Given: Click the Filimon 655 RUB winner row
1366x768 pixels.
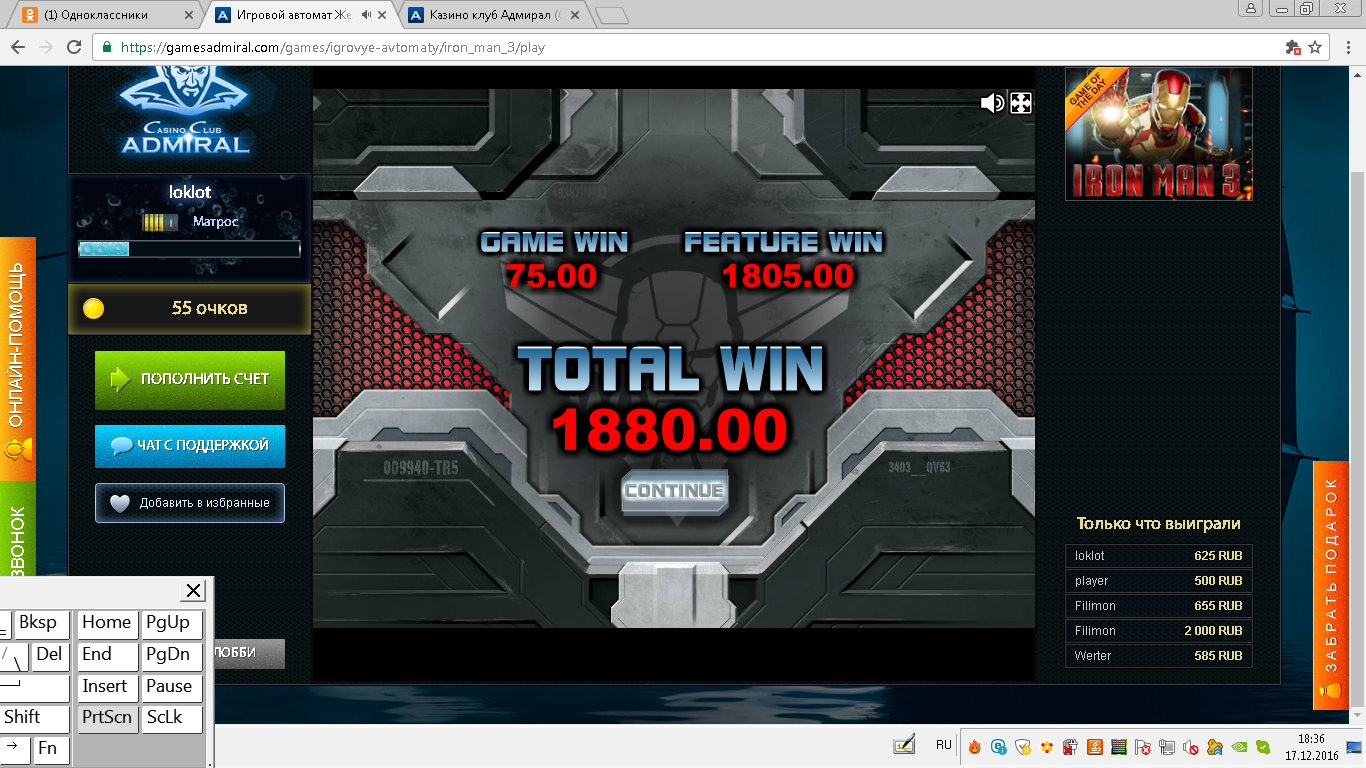Looking at the screenshot, I should pos(1159,606).
